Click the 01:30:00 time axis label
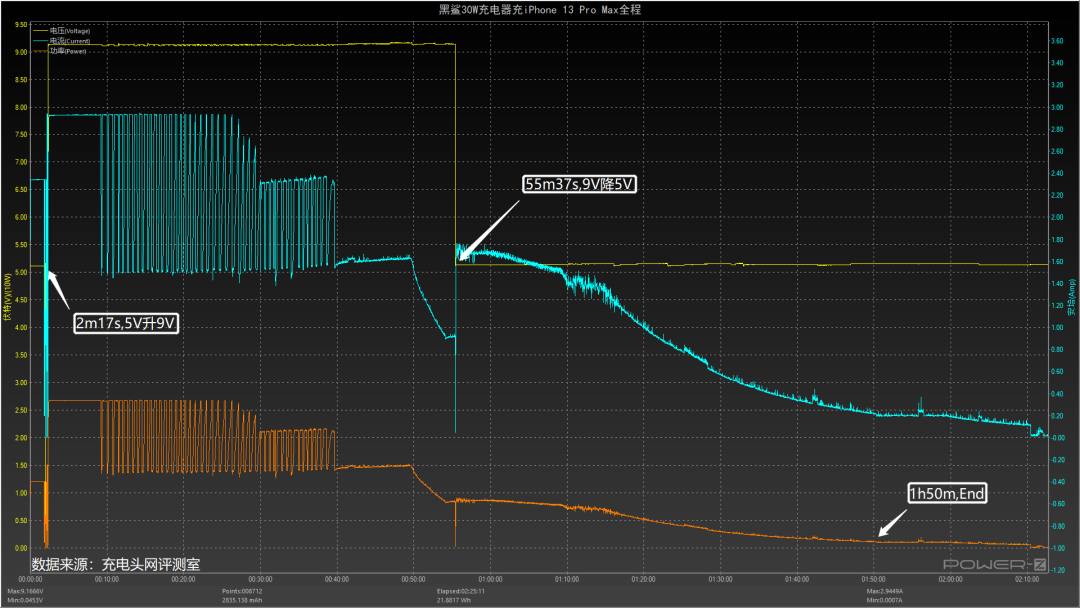1080x608 pixels. [720, 580]
